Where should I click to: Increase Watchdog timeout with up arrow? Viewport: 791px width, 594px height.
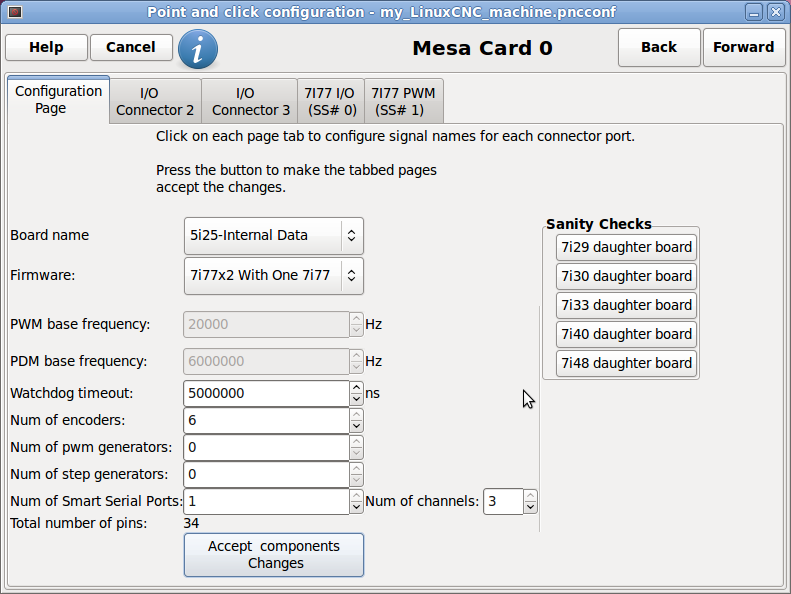click(x=356, y=388)
